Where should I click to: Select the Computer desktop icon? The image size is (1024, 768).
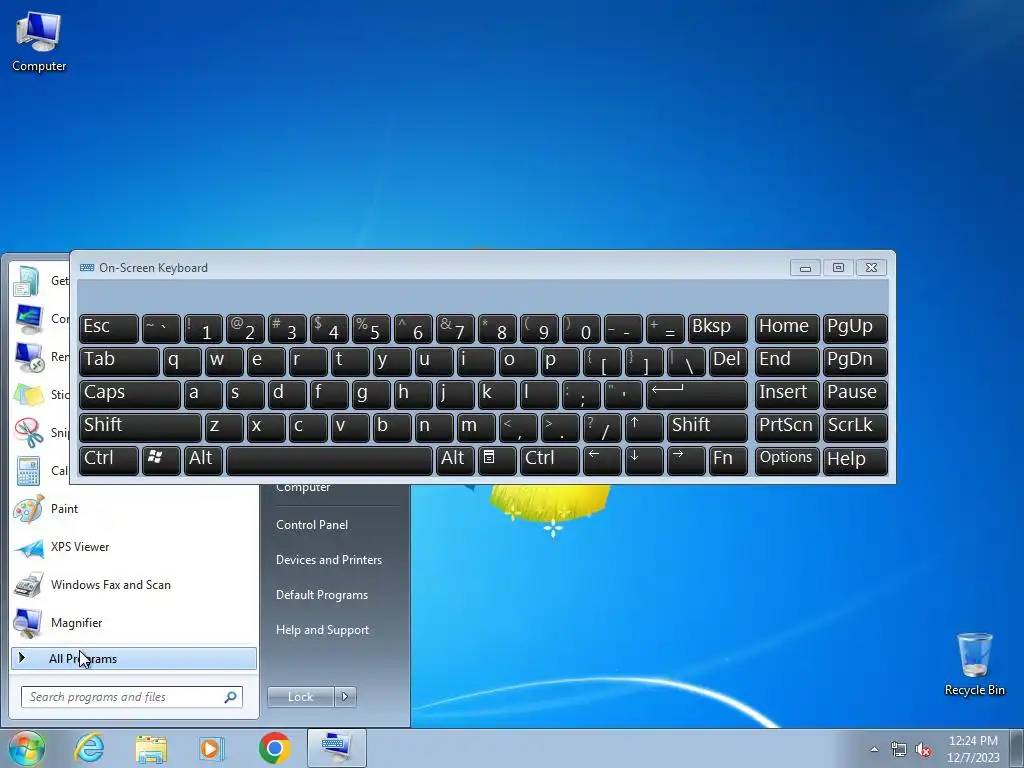(x=39, y=41)
